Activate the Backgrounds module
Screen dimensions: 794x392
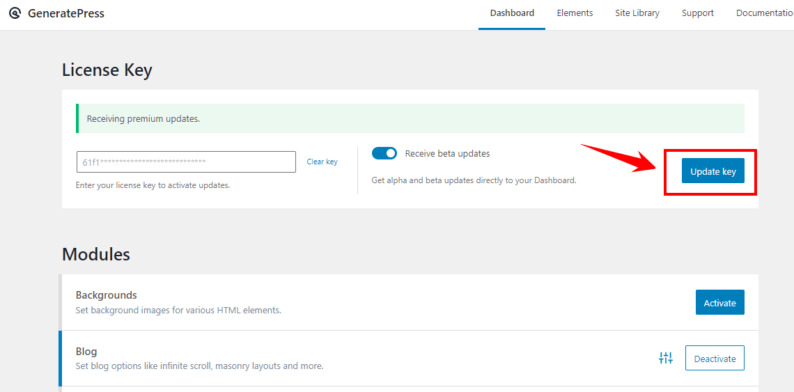pos(720,302)
